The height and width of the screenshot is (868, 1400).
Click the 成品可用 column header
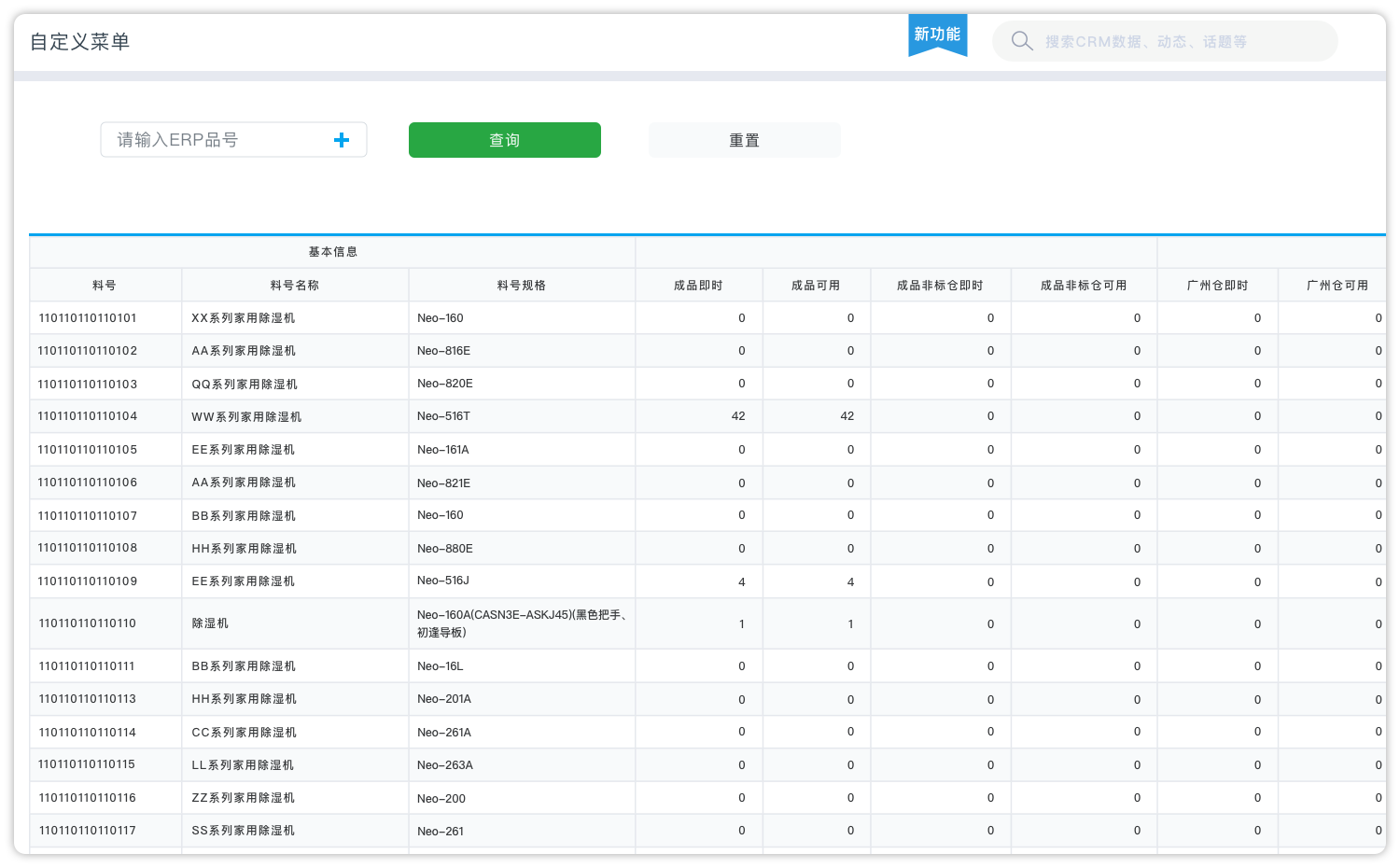tap(816, 286)
